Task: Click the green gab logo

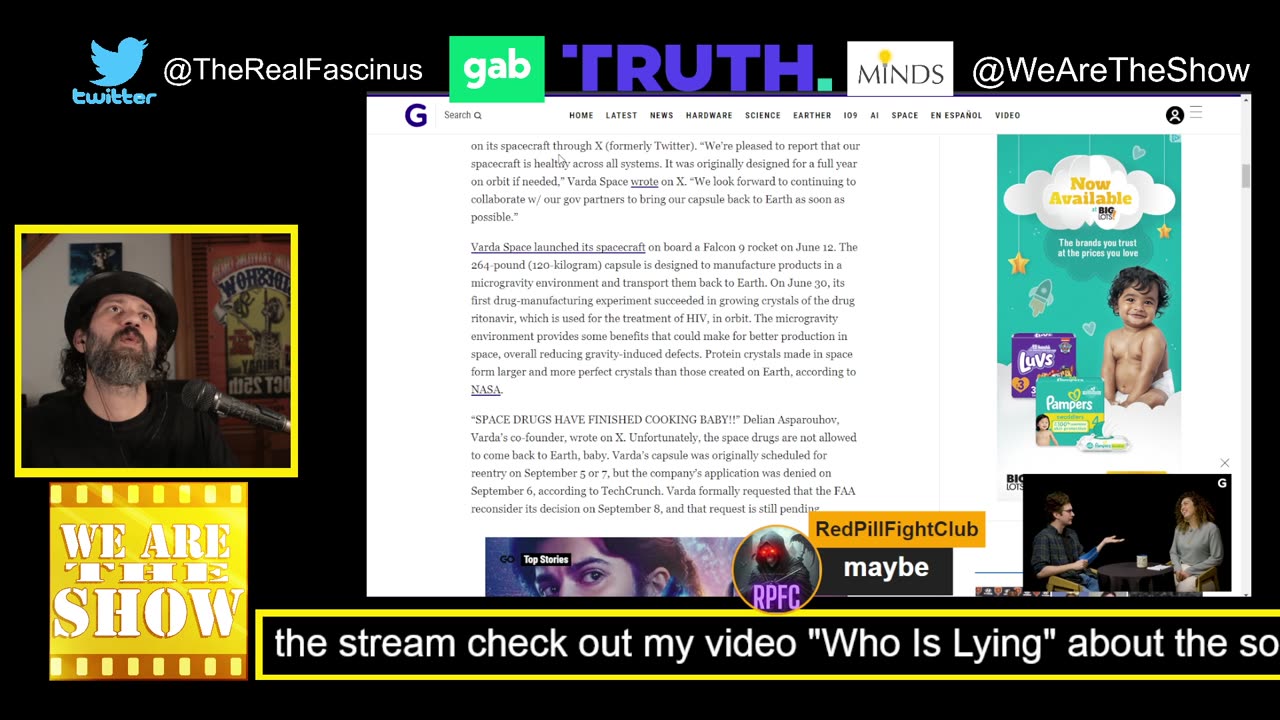Action: click(x=497, y=69)
